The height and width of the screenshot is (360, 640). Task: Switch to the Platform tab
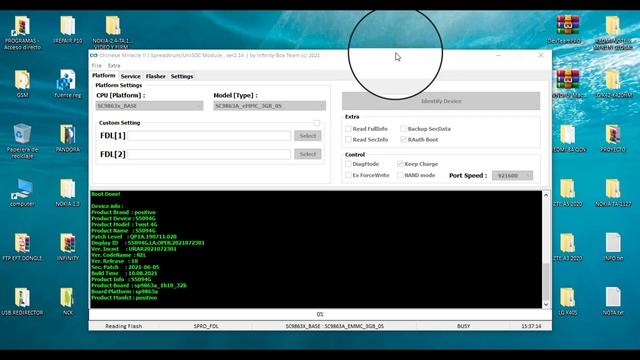(x=104, y=76)
